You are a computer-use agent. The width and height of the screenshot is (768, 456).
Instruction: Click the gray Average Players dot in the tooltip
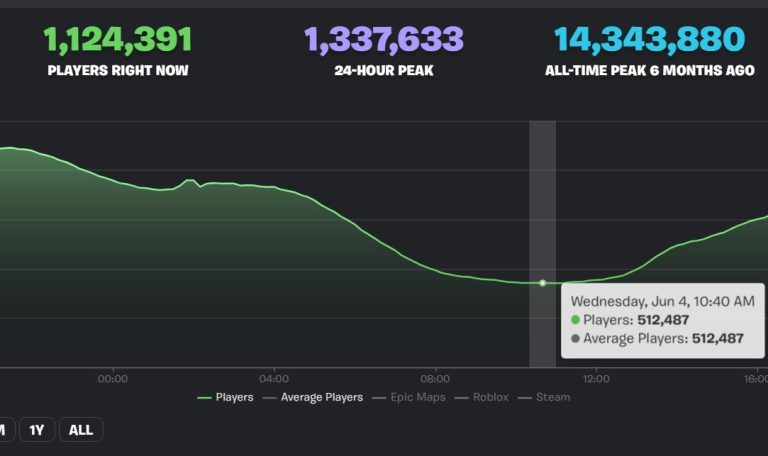tap(575, 339)
